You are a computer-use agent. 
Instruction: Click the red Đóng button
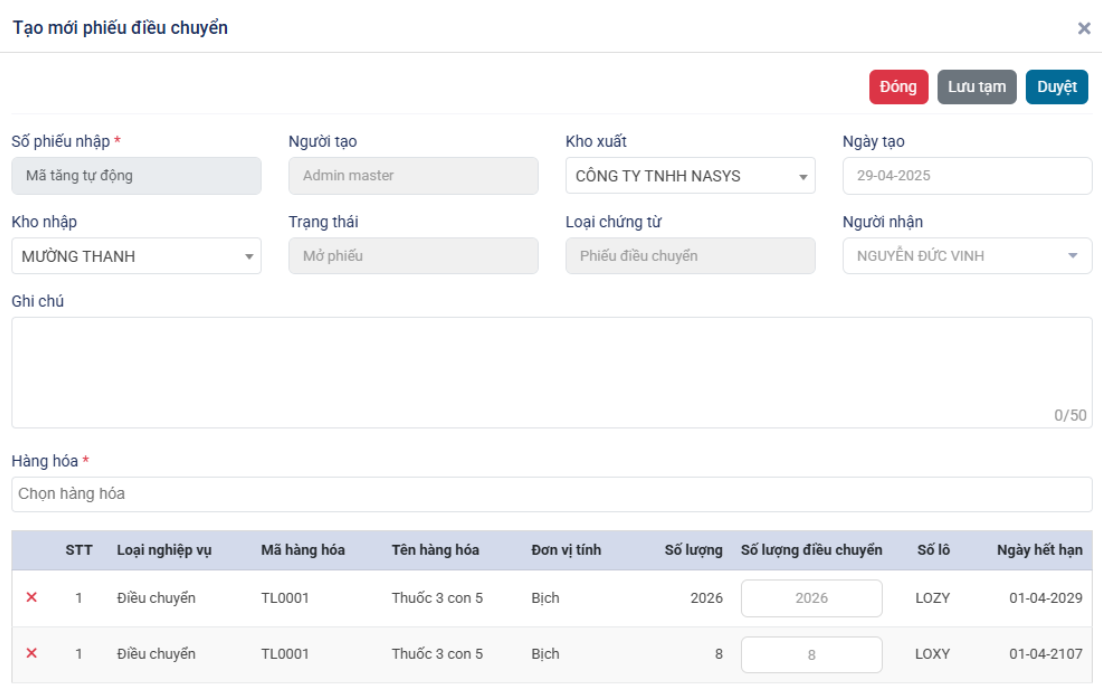coord(898,87)
